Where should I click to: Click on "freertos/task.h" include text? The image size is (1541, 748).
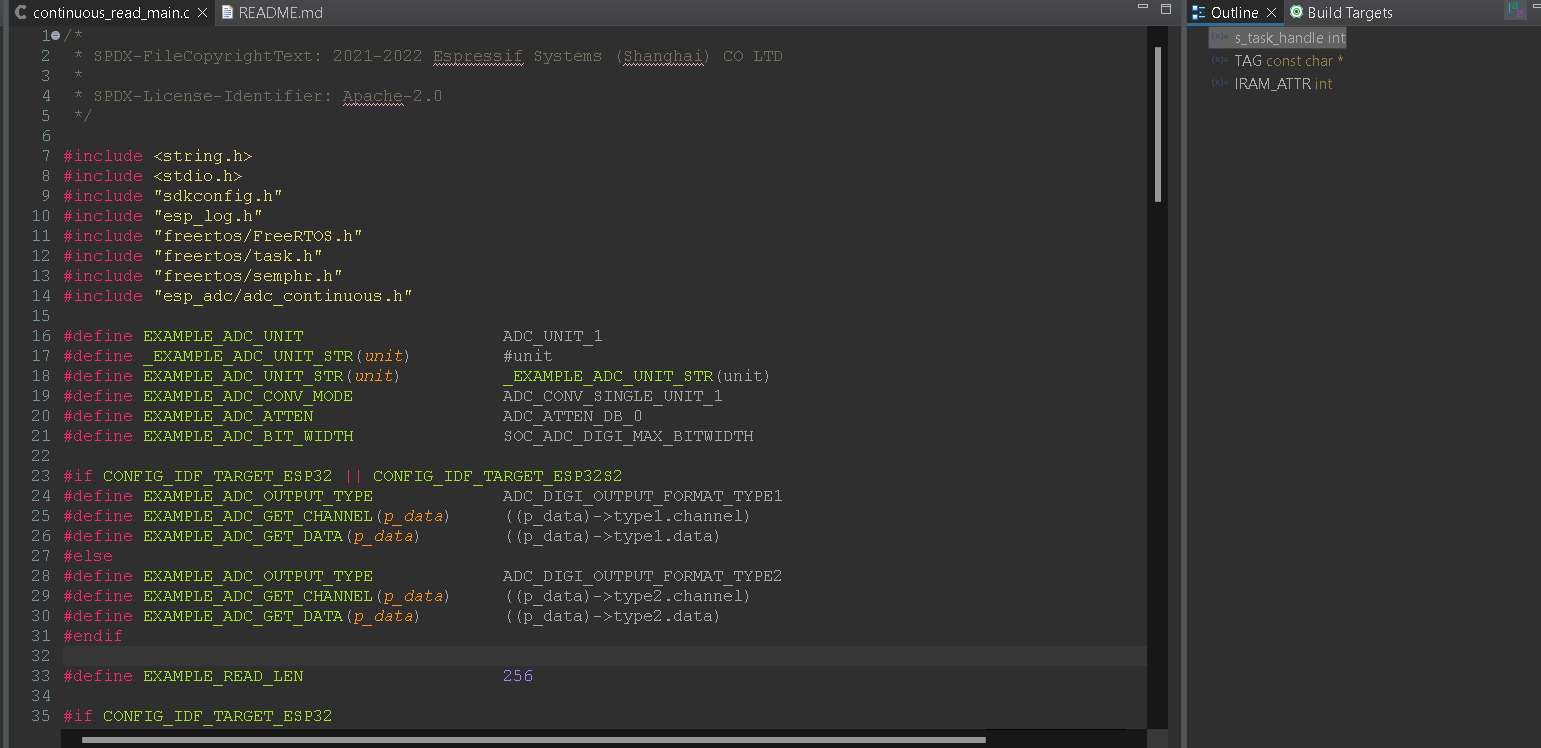point(237,256)
